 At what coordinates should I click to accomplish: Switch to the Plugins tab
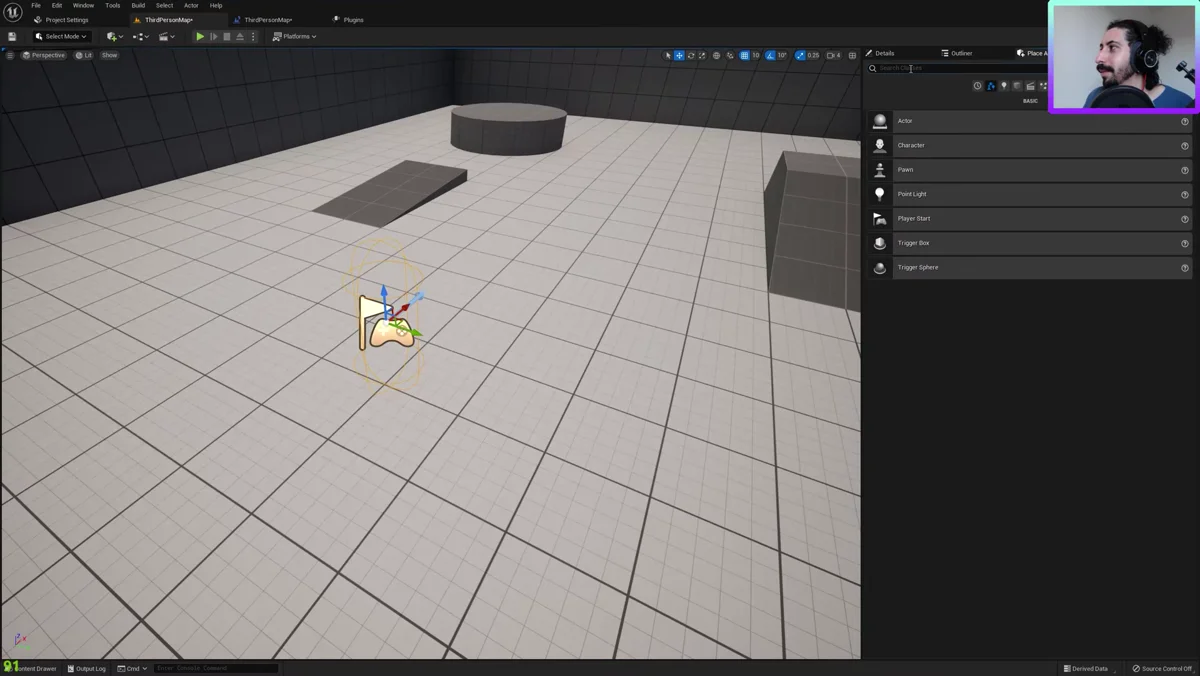pos(349,20)
